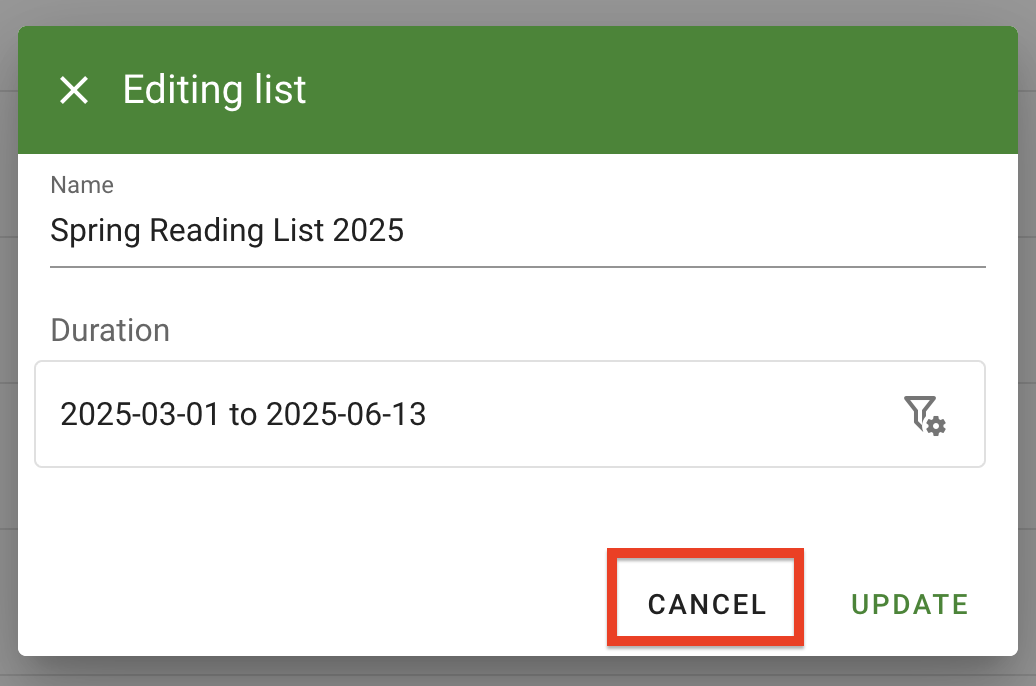Focus the Name text field

coord(517,232)
